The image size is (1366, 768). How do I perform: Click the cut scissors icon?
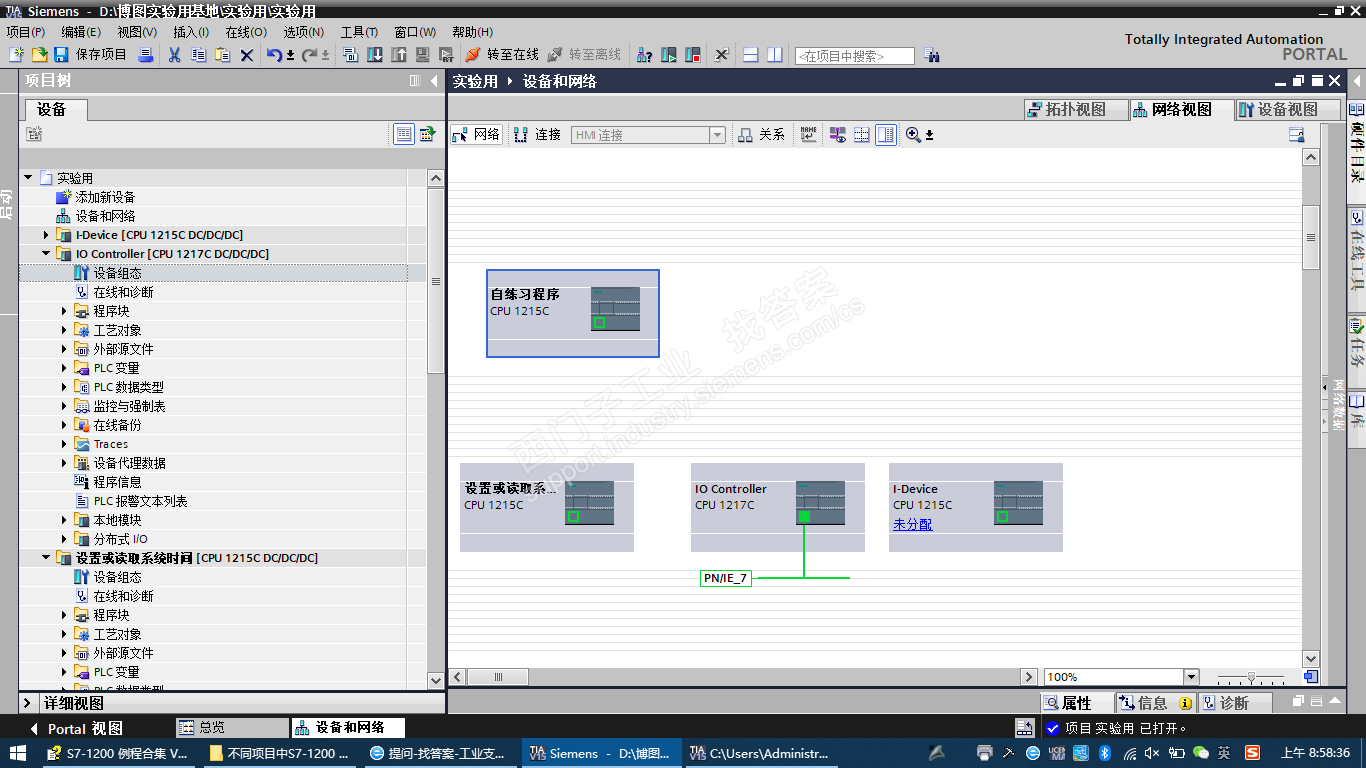174,55
